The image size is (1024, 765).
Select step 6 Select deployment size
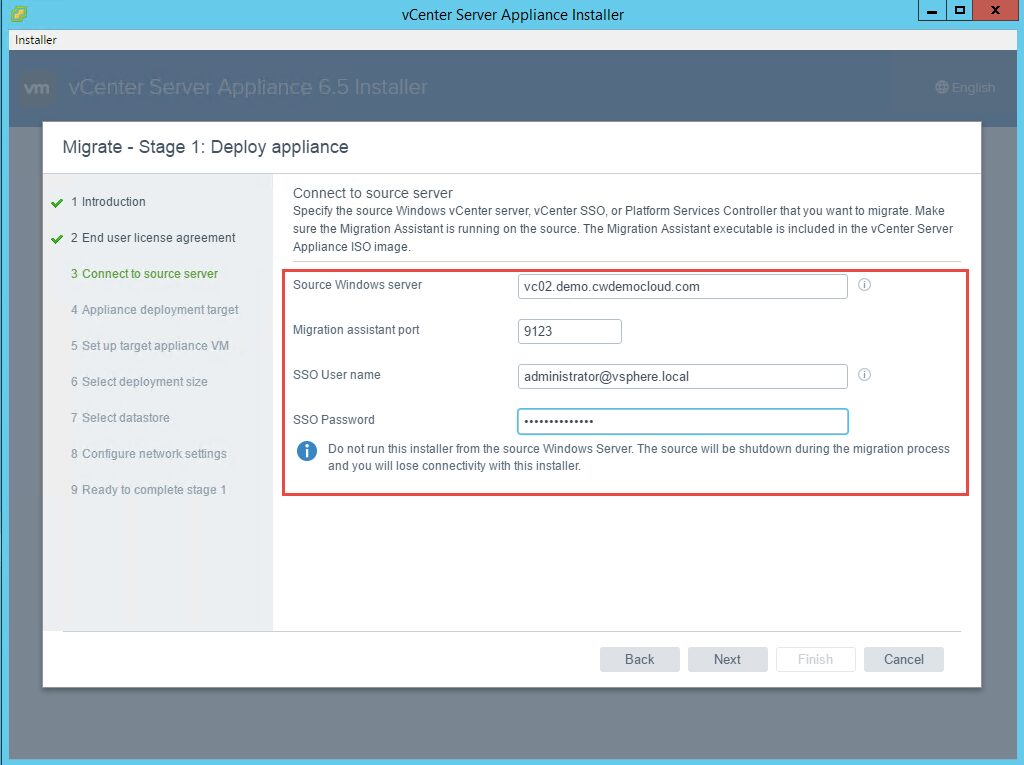click(x=139, y=382)
